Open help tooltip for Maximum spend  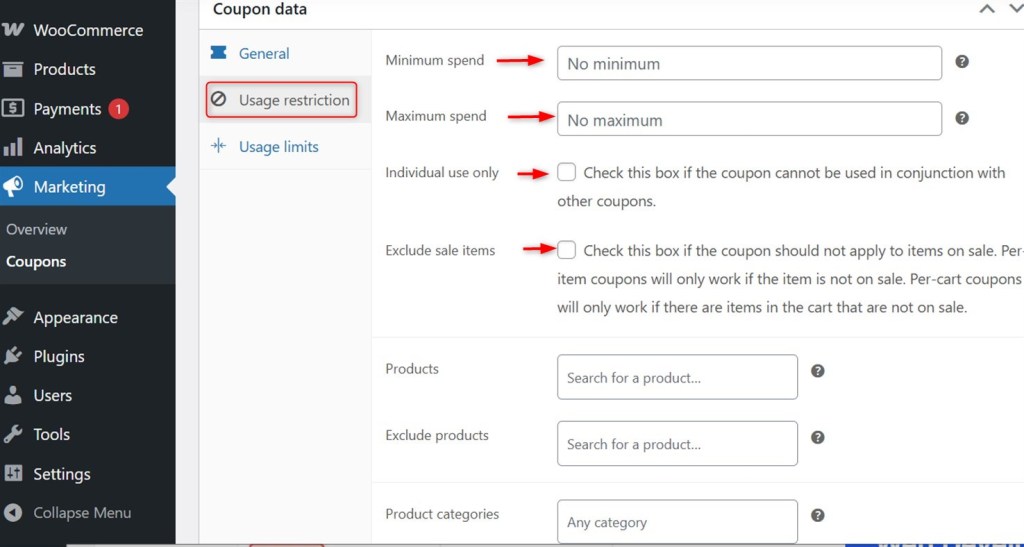tap(961, 118)
